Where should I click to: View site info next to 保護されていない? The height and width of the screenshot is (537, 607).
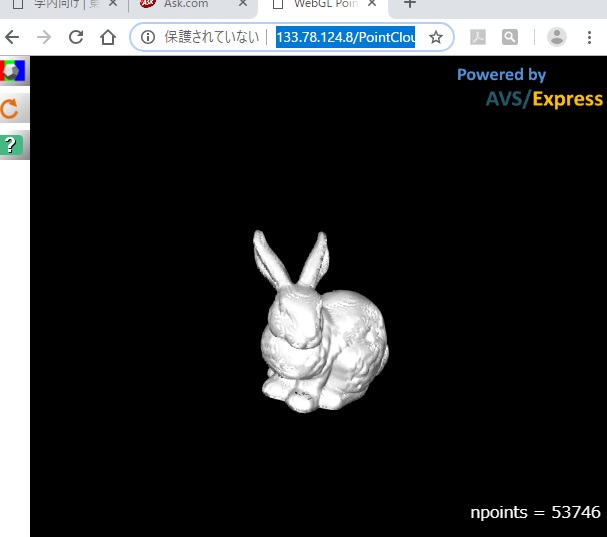pos(148,37)
